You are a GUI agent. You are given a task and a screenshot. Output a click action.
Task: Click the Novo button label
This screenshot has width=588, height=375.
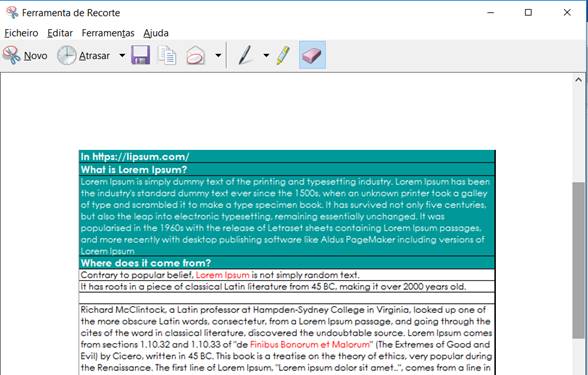coord(36,56)
